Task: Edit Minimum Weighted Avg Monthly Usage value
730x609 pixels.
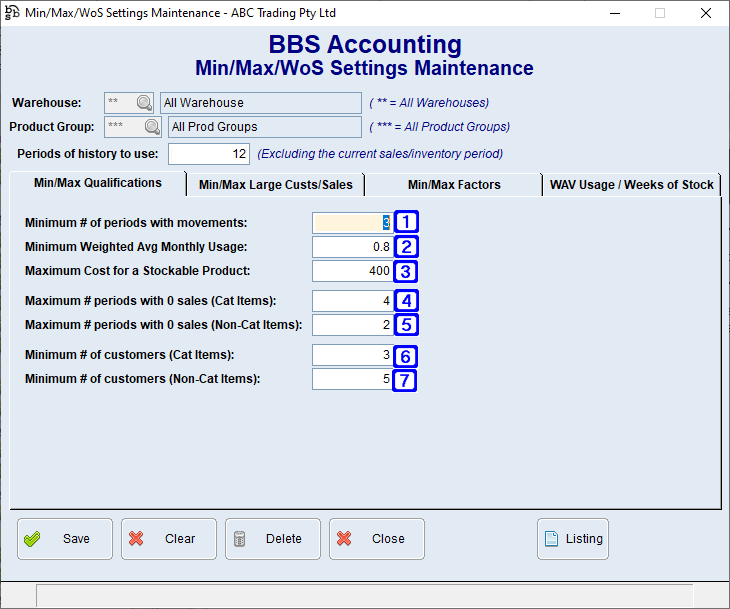Action: (x=353, y=247)
